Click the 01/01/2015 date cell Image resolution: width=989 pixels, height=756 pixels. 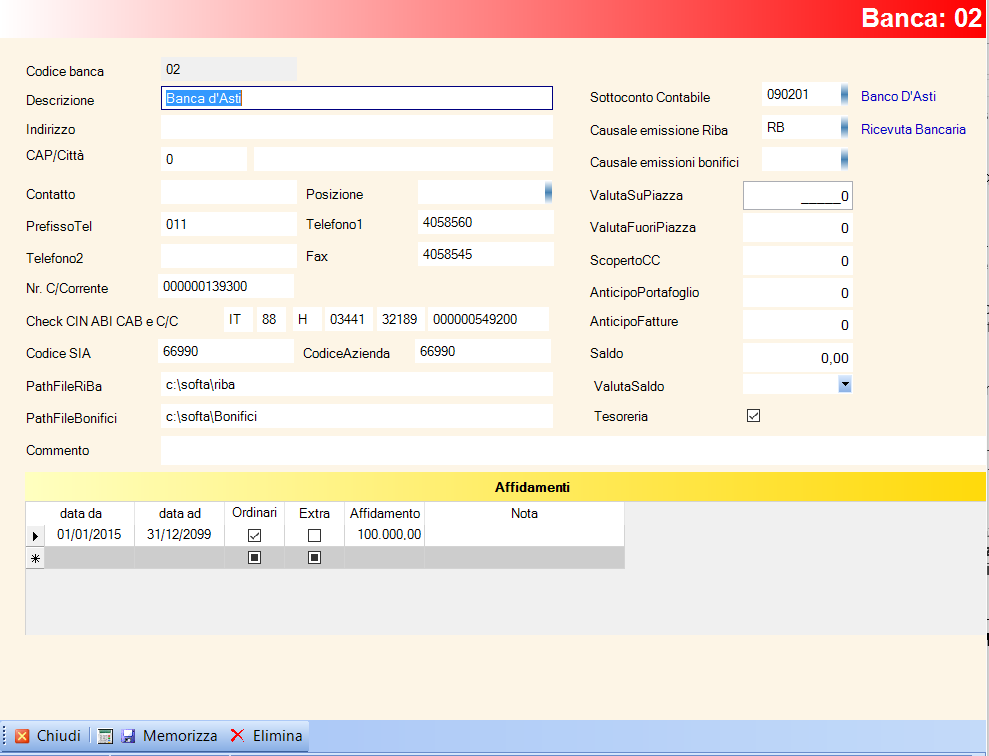(89, 535)
